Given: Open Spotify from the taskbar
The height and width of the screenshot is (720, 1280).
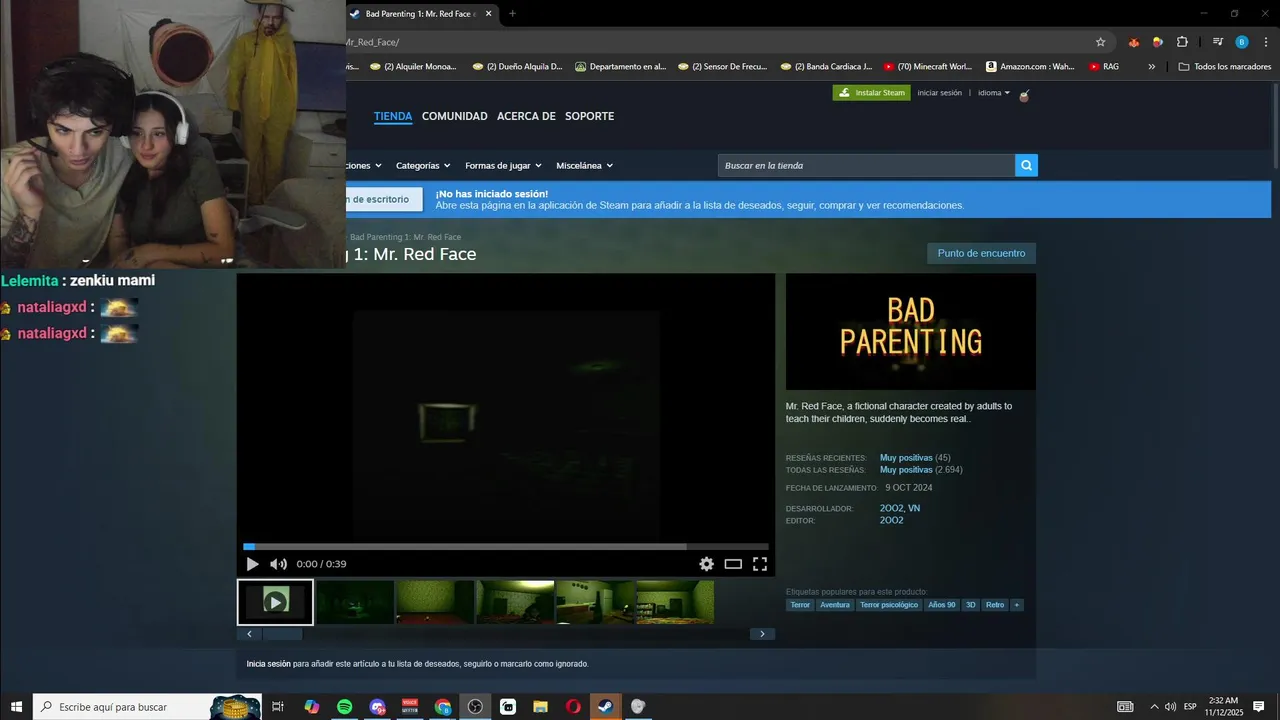Looking at the screenshot, I should (x=344, y=707).
